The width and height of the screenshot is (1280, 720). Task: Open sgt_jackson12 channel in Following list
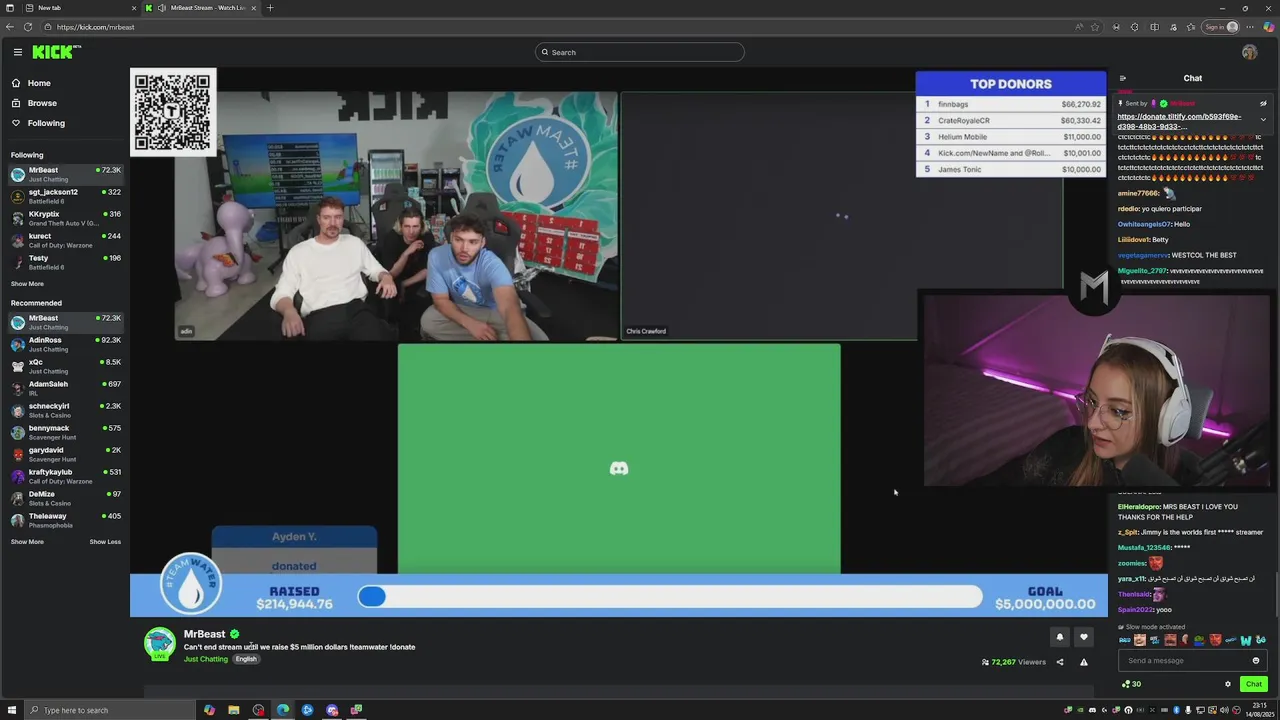(65, 196)
